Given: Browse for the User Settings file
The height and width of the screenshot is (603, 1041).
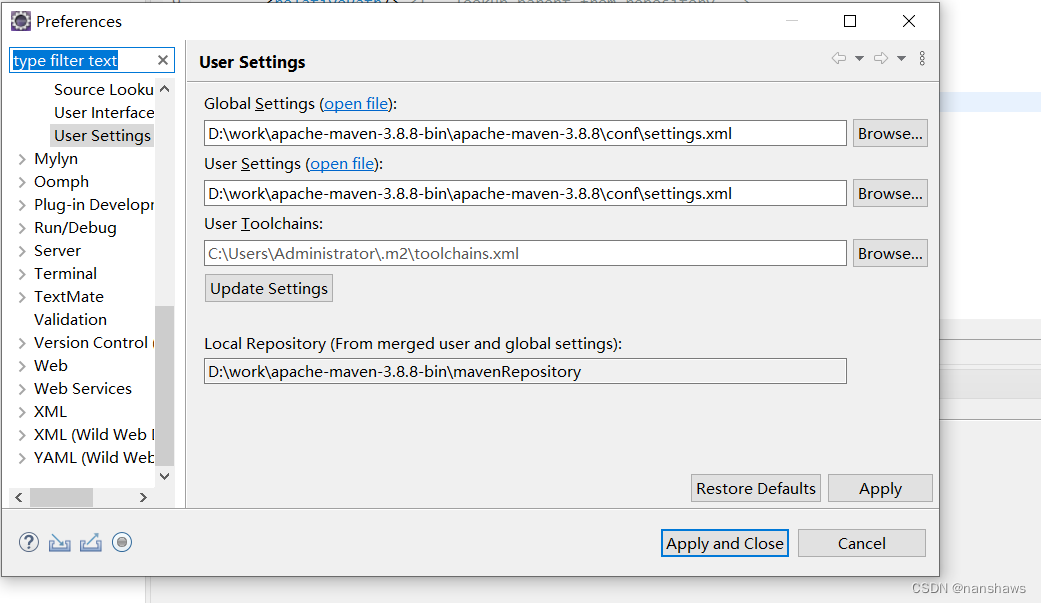Looking at the screenshot, I should click(890, 194).
